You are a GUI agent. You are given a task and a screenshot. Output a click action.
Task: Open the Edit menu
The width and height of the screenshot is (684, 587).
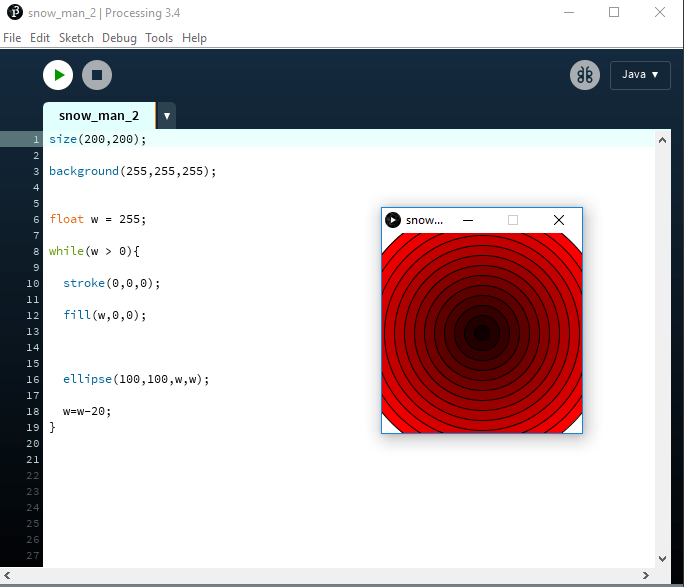pos(40,38)
